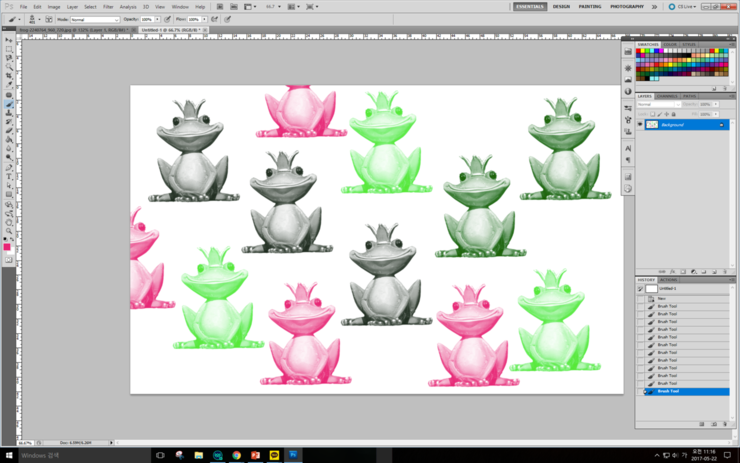
Task: Click the Chrome icon in the taskbar
Action: click(235, 455)
